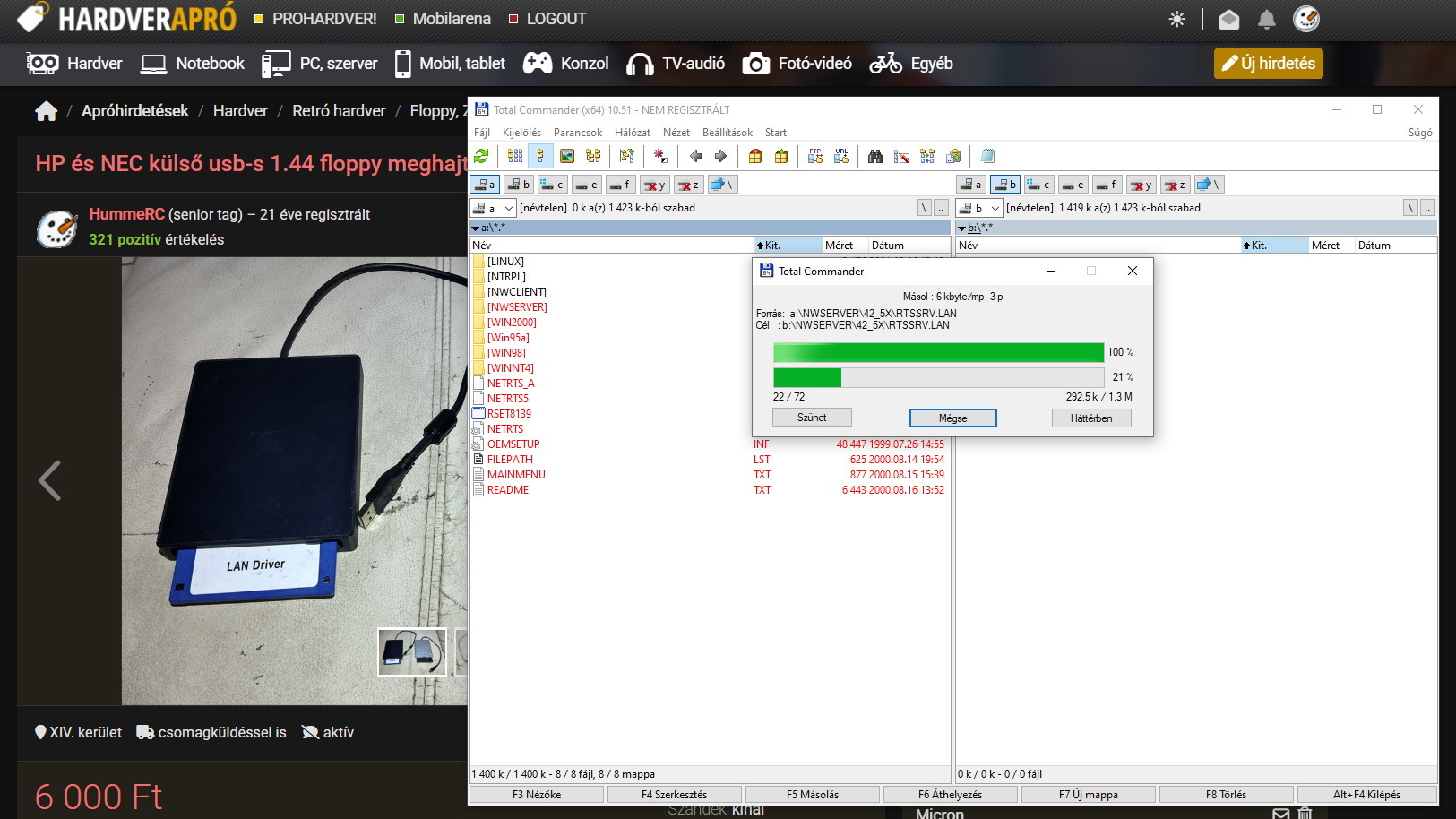This screenshot has height=819, width=1456.
Task: Open the multi-rename tool icon
Action: tap(901, 156)
